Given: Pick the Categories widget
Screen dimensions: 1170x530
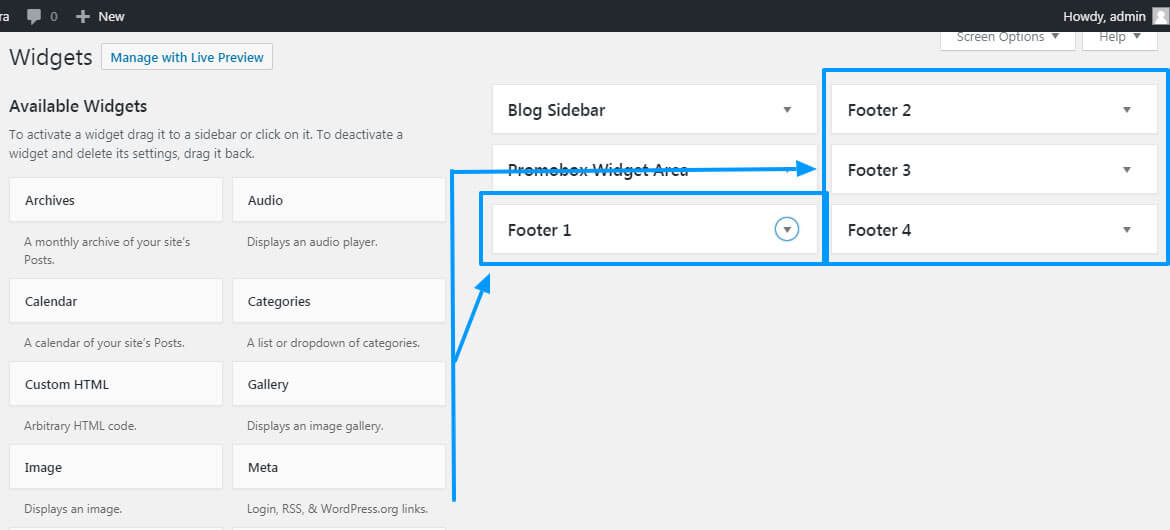Looking at the screenshot, I should click(x=339, y=301).
